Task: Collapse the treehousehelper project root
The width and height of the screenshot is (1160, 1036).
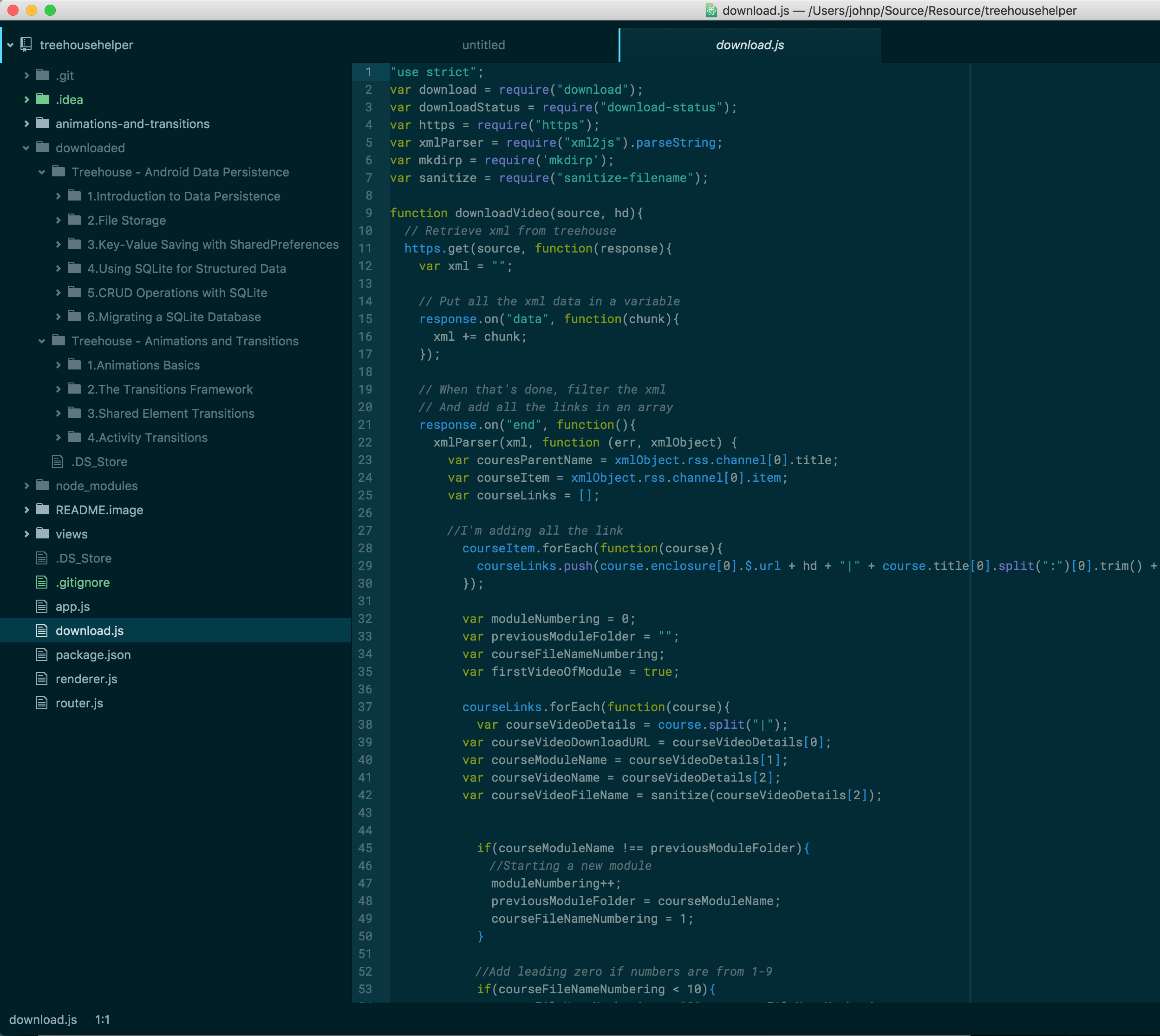Action: pyautogui.click(x=10, y=45)
